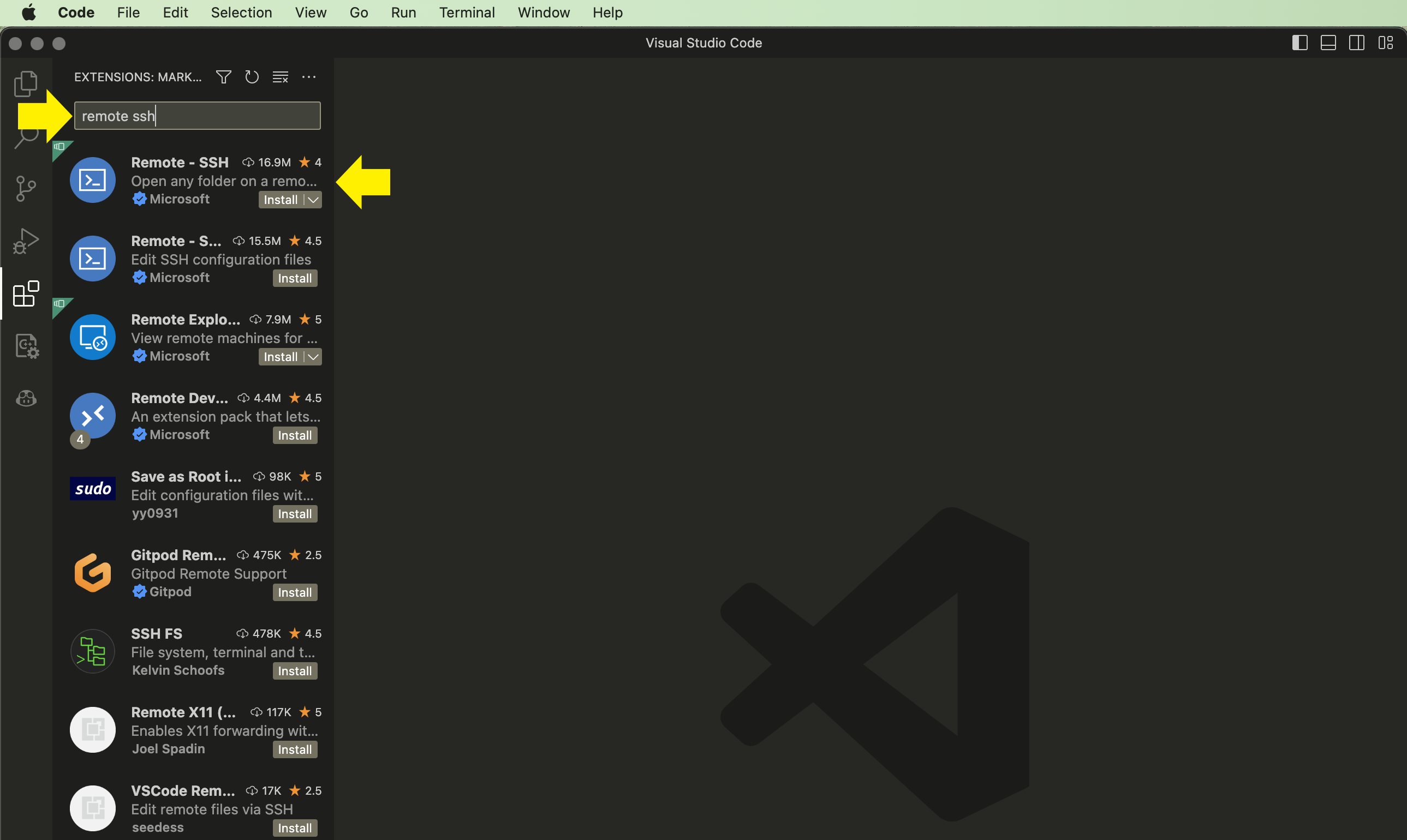Open the File menu
Screen dimensions: 1407x840
pos(128,13)
